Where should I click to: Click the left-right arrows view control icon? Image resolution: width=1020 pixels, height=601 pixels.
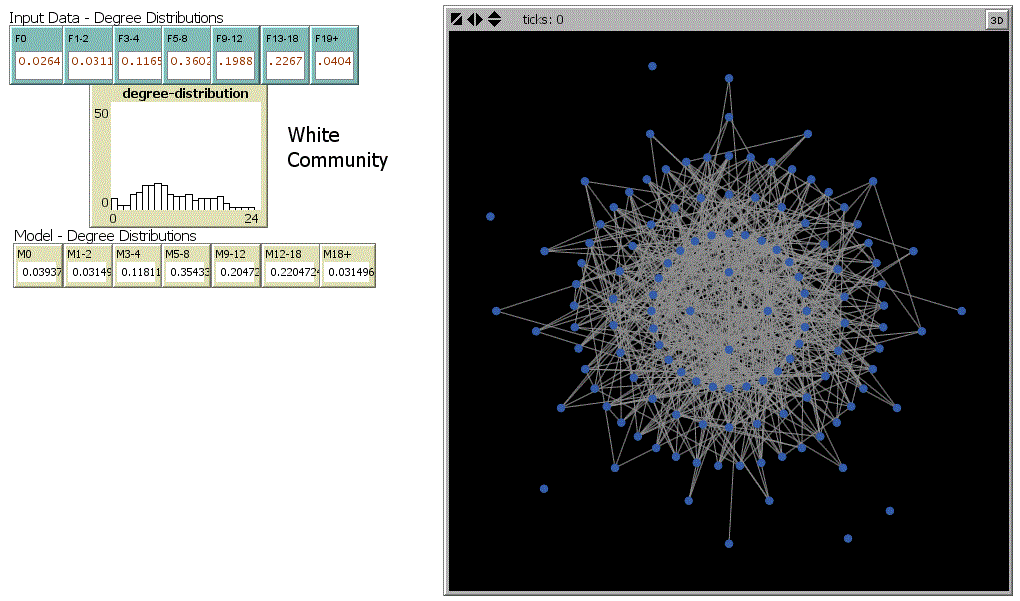(475, 19)
